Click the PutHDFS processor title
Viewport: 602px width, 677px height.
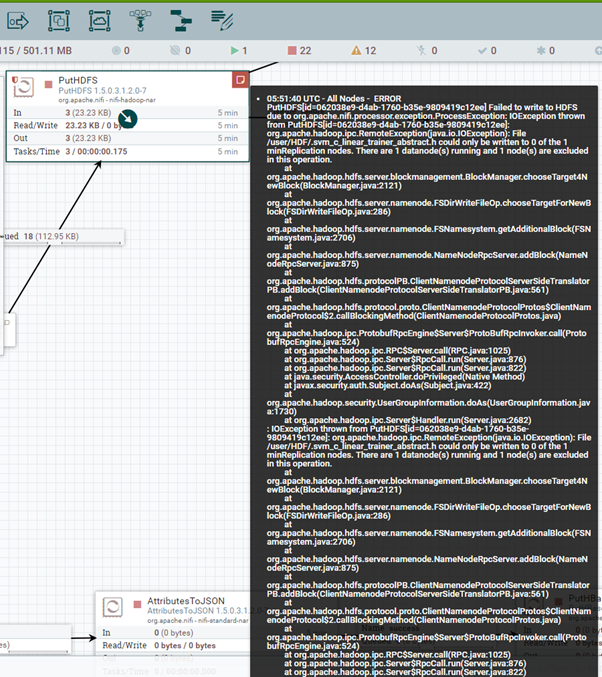pyautogui.click(x=77, y=79)
